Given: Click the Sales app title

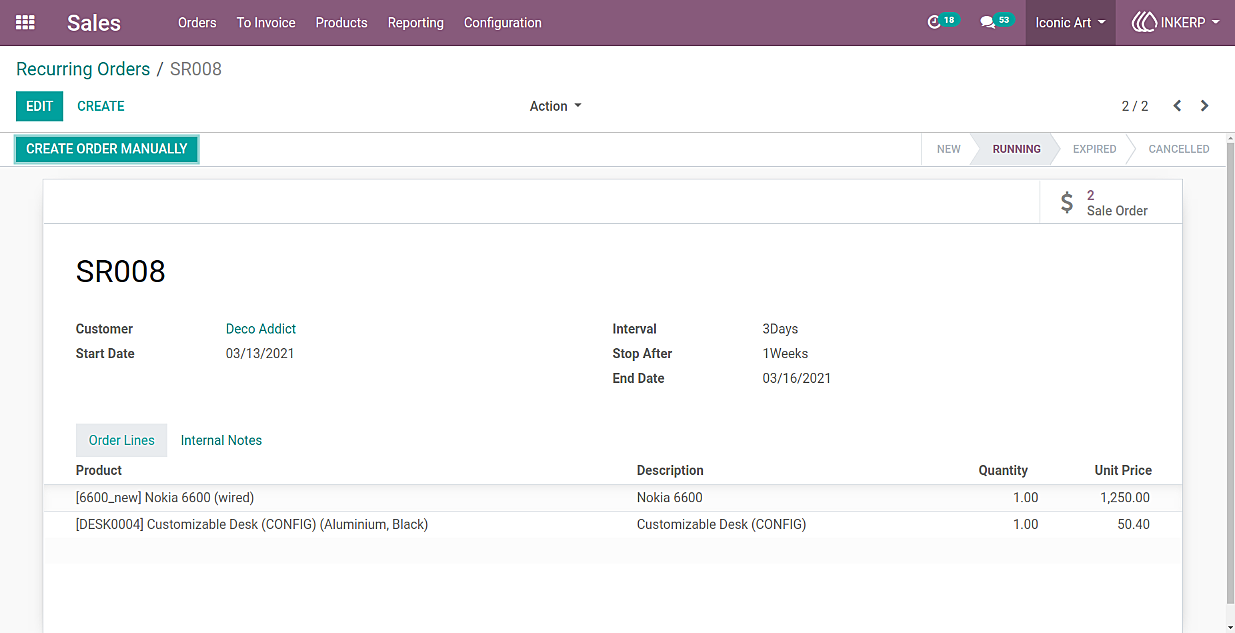Looking at the screenshot, I should point(94,22).
